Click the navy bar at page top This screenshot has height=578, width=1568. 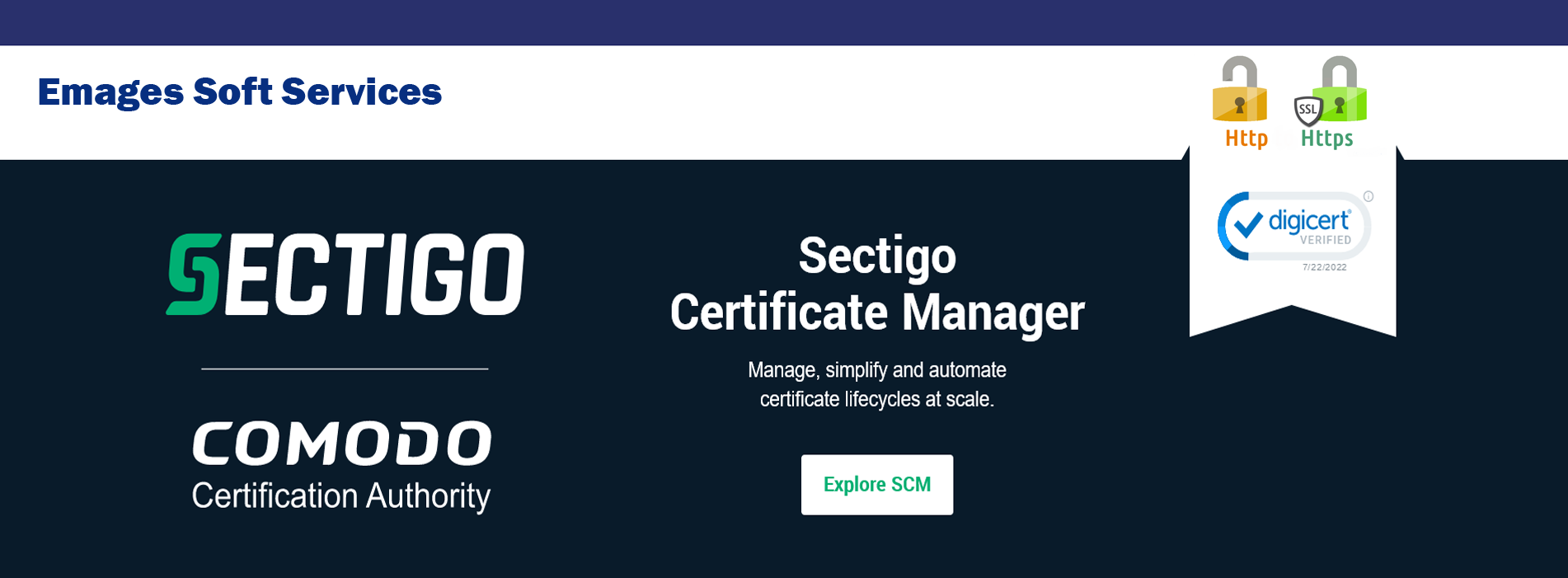click(x=783, y=22)
